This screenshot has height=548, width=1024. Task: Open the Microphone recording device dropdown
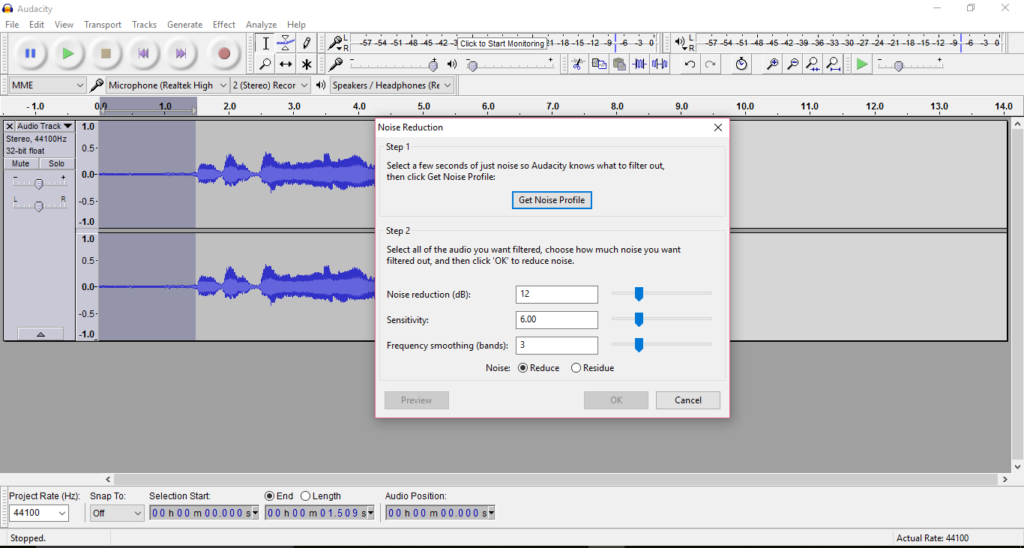pos(167,85)
